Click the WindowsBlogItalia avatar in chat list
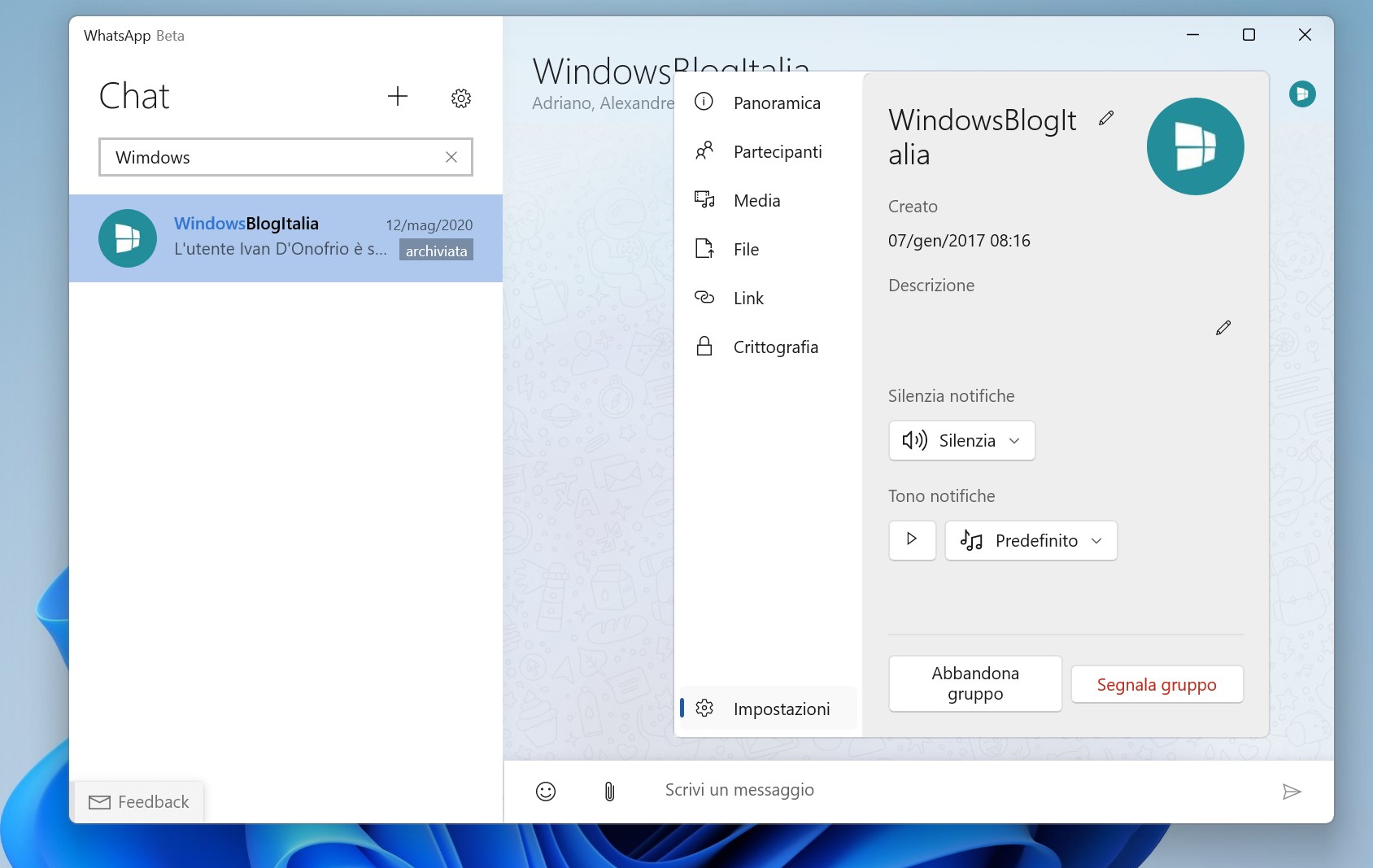 pos(128,238)
